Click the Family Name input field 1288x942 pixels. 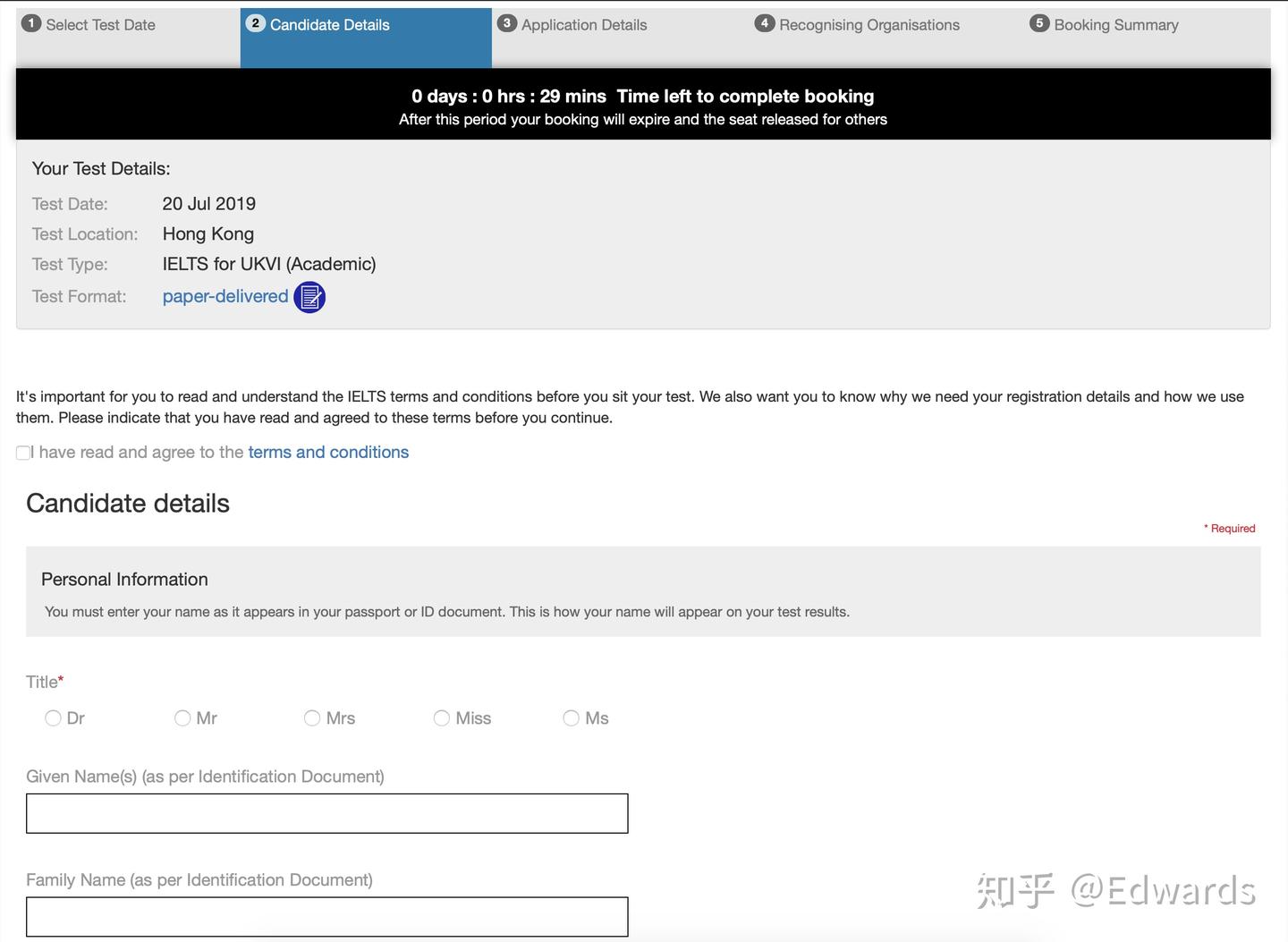(326, 916)
